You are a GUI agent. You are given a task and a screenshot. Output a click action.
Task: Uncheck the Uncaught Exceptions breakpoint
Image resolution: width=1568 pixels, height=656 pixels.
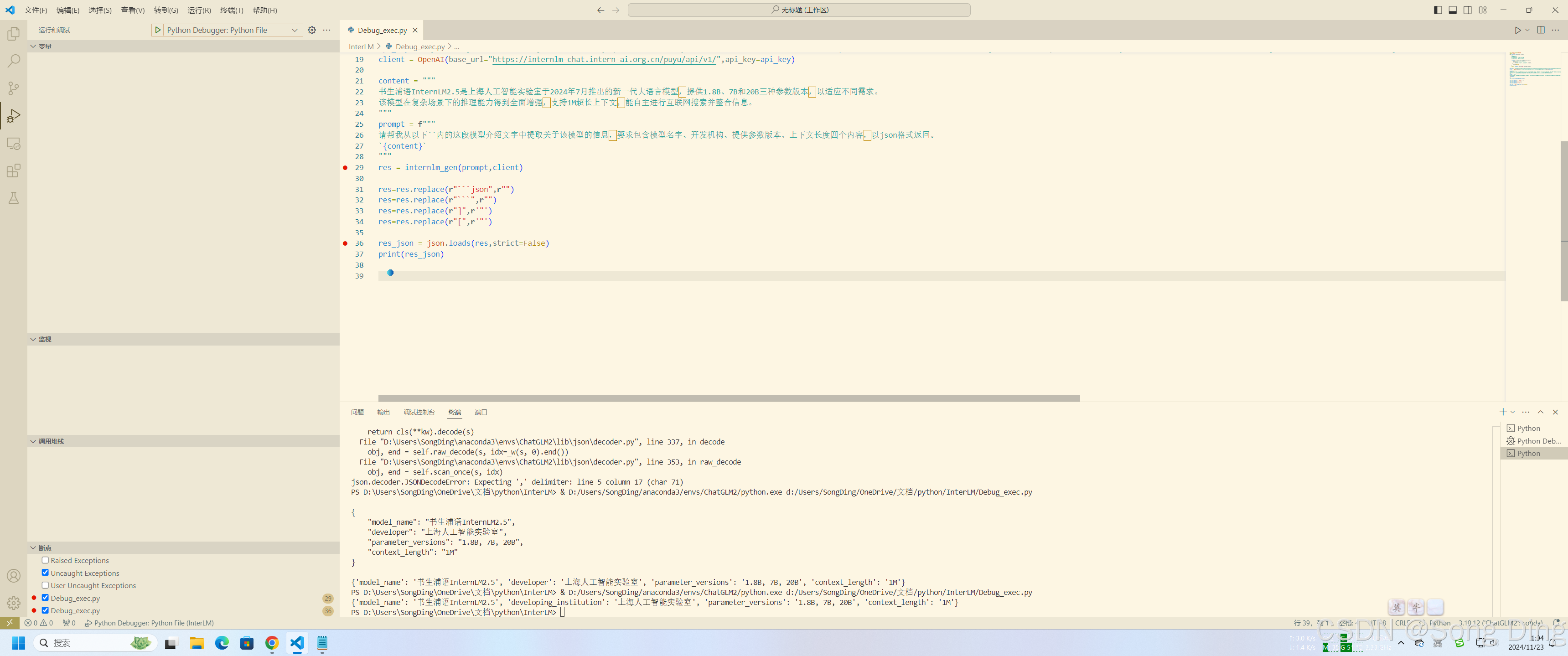click(45, 573)
